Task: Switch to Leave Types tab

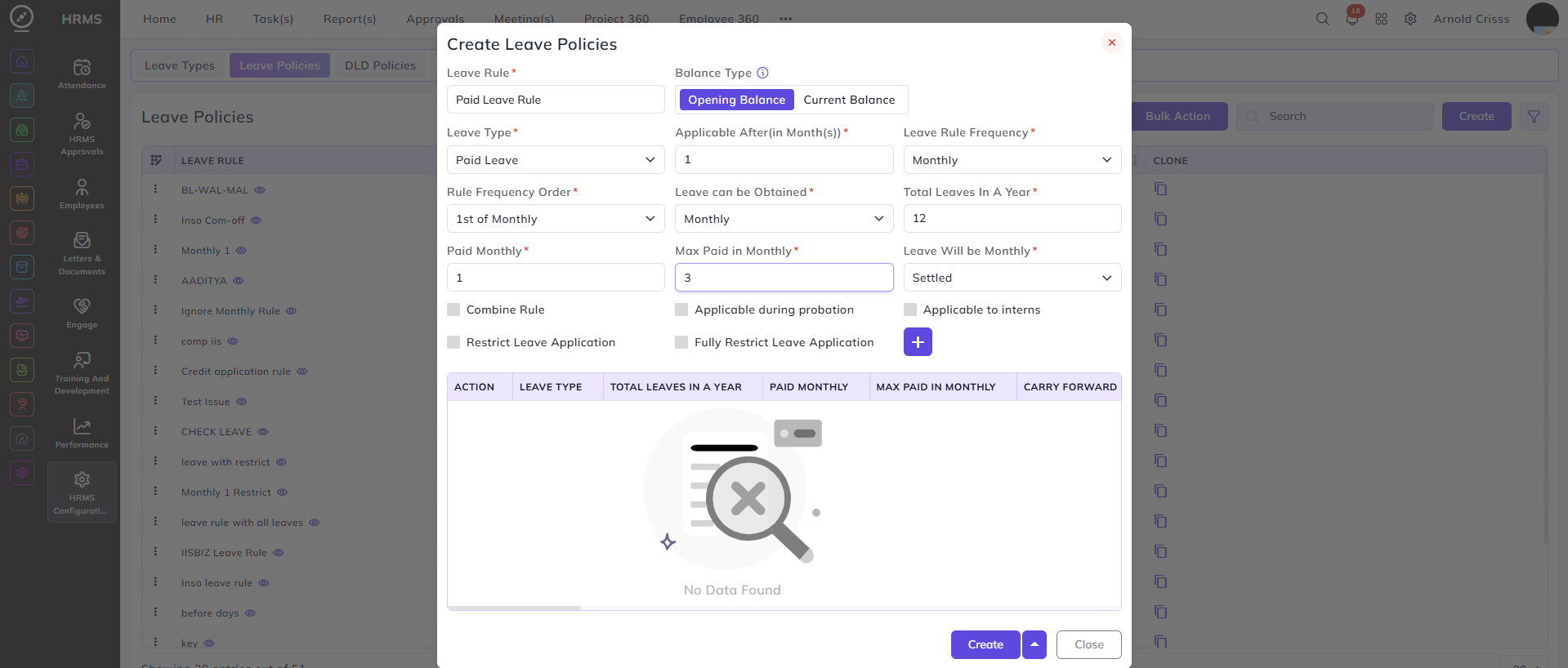Action: tap(180, 65)
